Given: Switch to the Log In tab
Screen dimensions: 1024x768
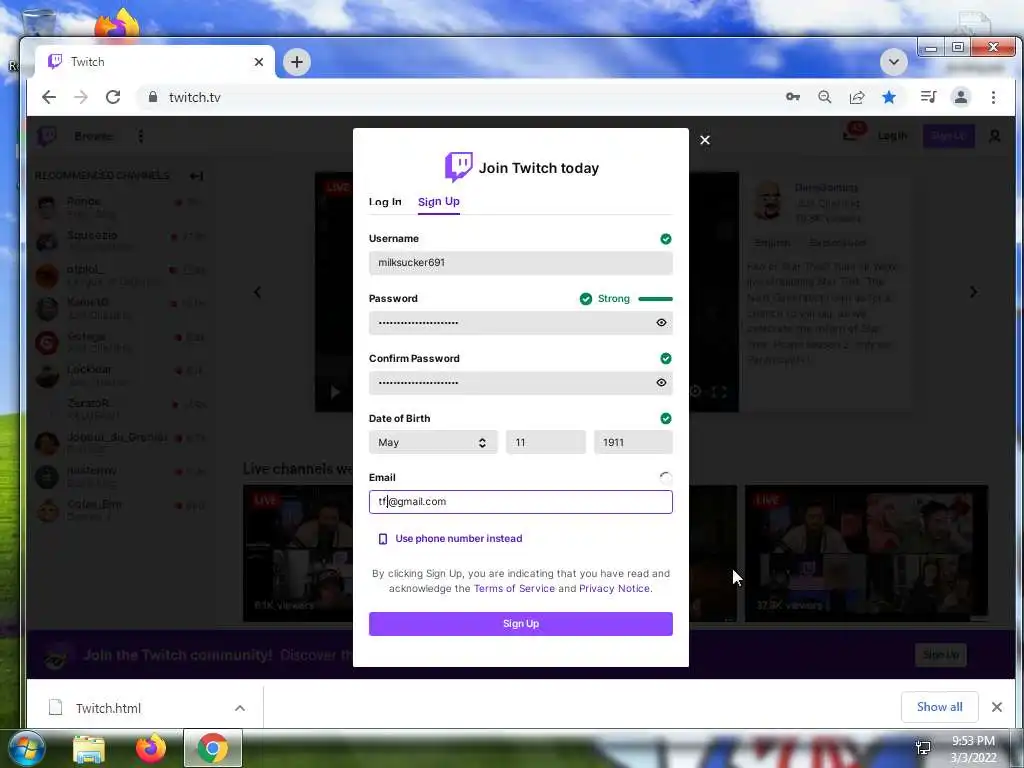Looking at the screenshot, I should pos(385,202).
